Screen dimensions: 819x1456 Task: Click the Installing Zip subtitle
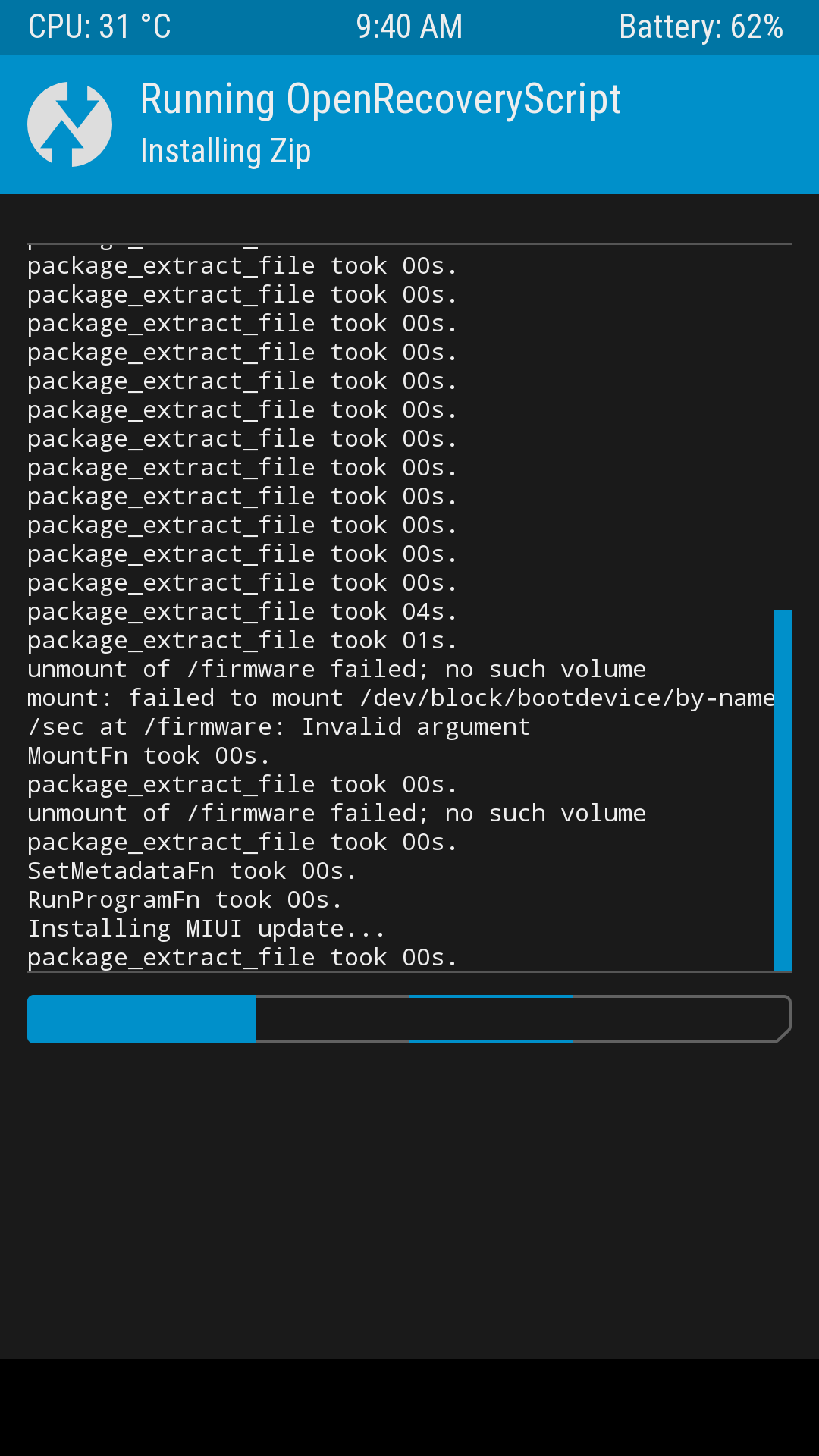pos(226,151)
